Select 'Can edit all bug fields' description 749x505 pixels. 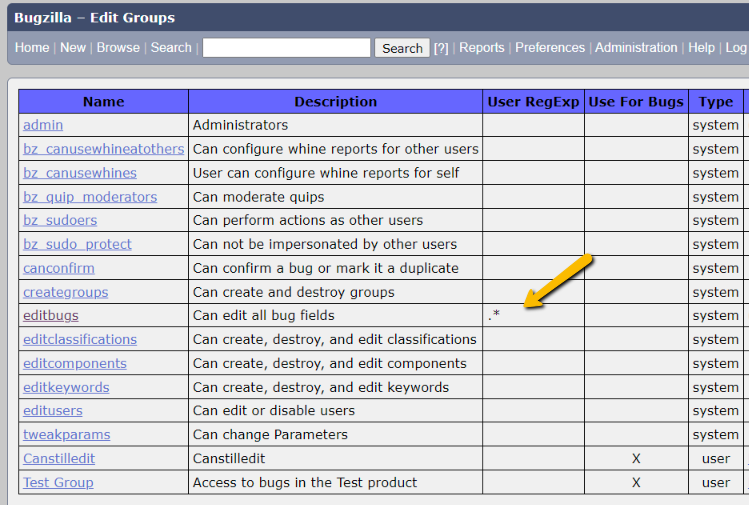(x=264, y=315)
